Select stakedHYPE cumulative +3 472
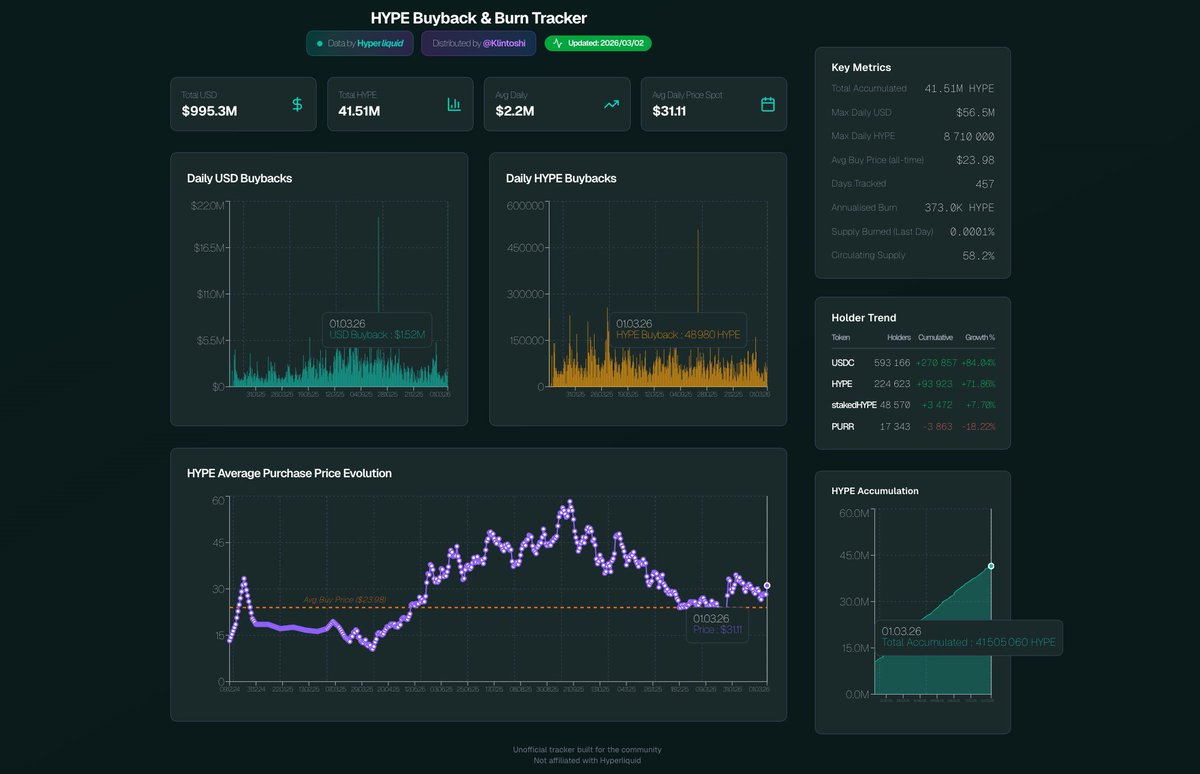This screenshot has height=774, width=1200. 937,405
